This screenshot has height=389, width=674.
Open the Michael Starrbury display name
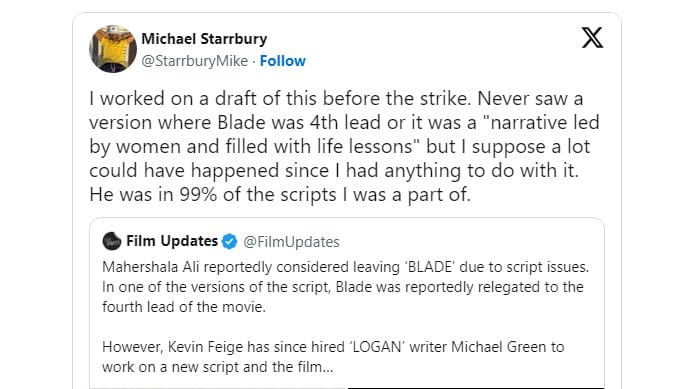(x=204, y=39)
